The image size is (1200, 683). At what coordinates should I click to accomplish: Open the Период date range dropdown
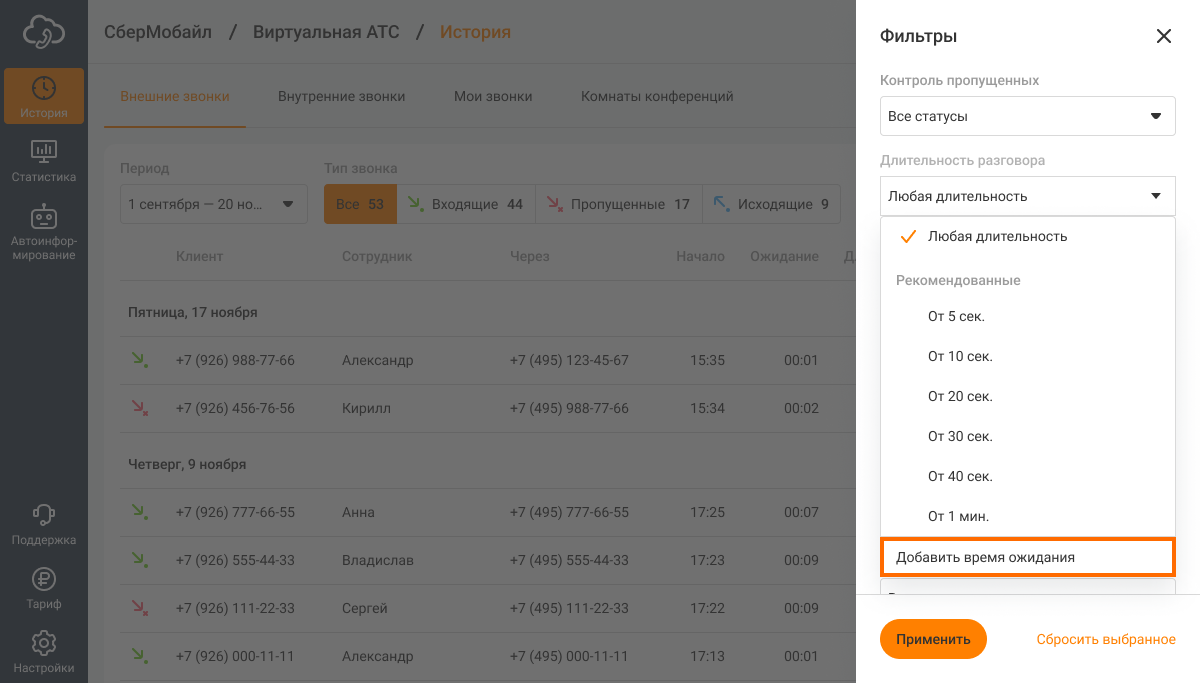[213, 204]
